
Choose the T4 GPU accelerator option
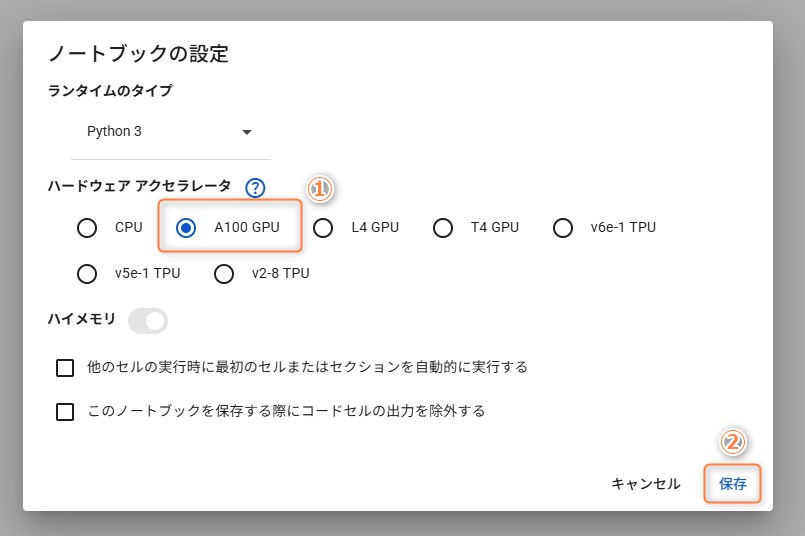click(443, 227)
